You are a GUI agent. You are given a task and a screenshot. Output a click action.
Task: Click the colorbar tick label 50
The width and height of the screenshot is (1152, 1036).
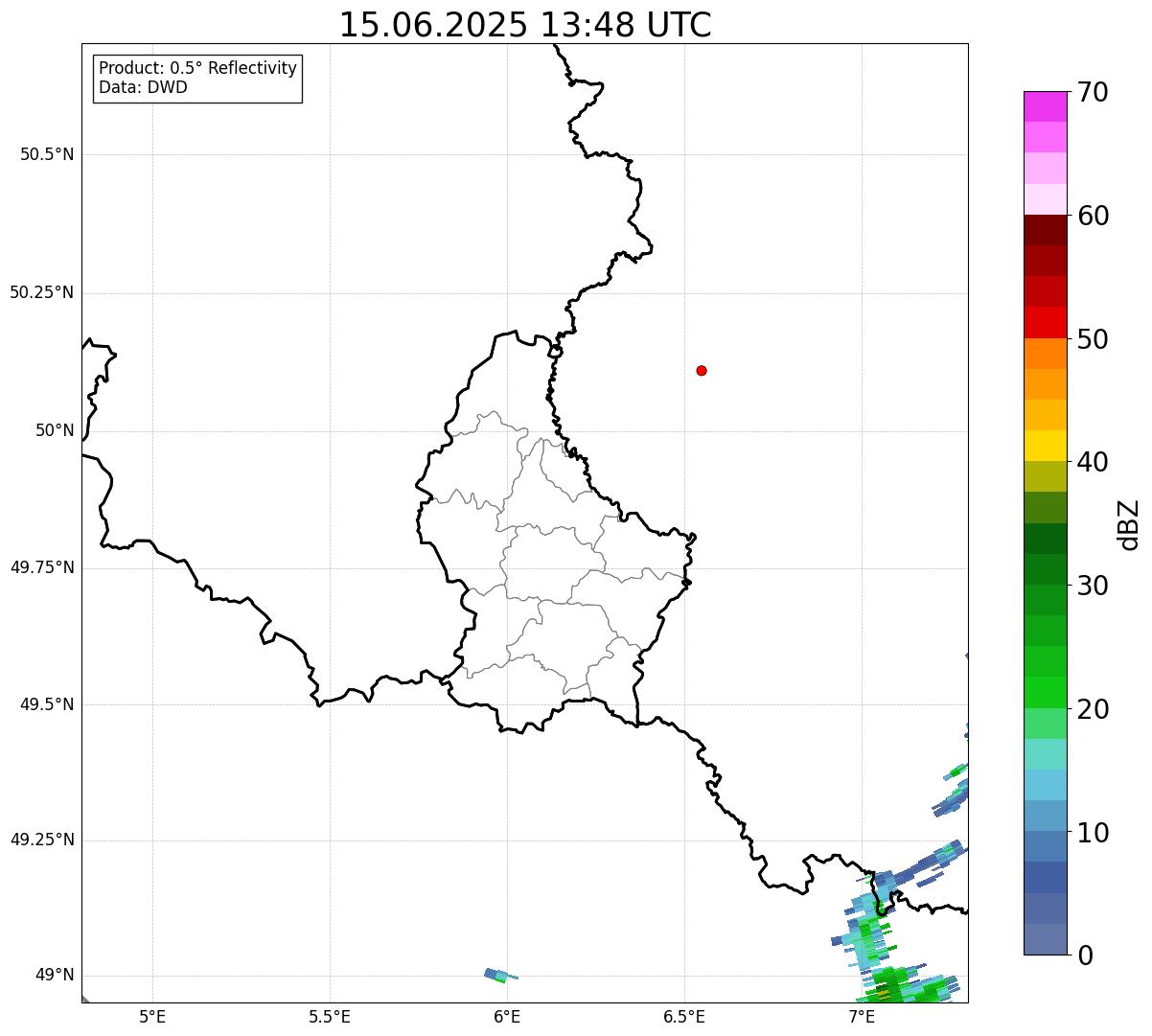point(1094,339)
